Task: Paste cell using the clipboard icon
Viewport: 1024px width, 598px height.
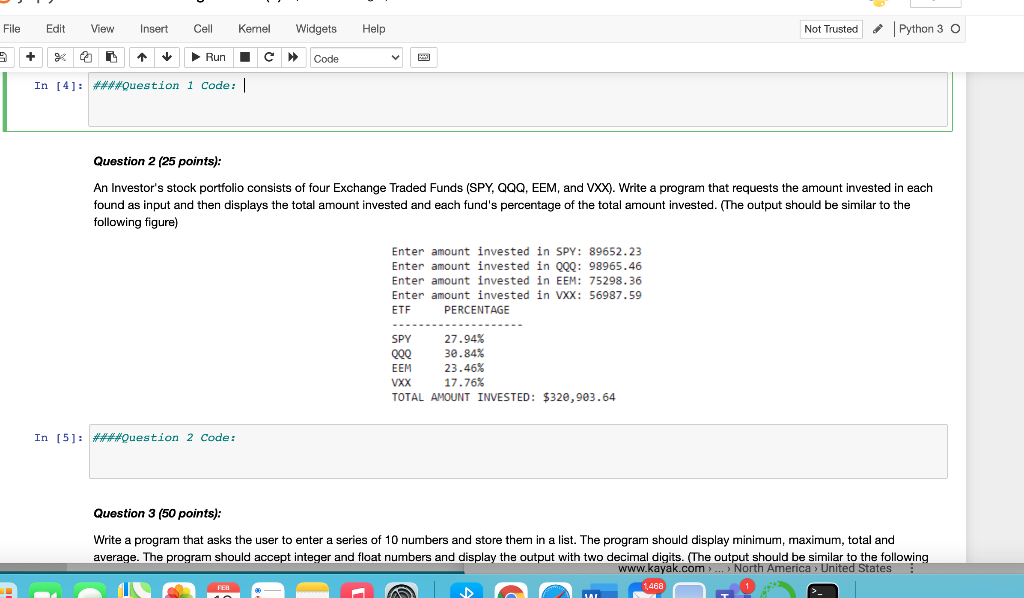Action: point(111,57)
